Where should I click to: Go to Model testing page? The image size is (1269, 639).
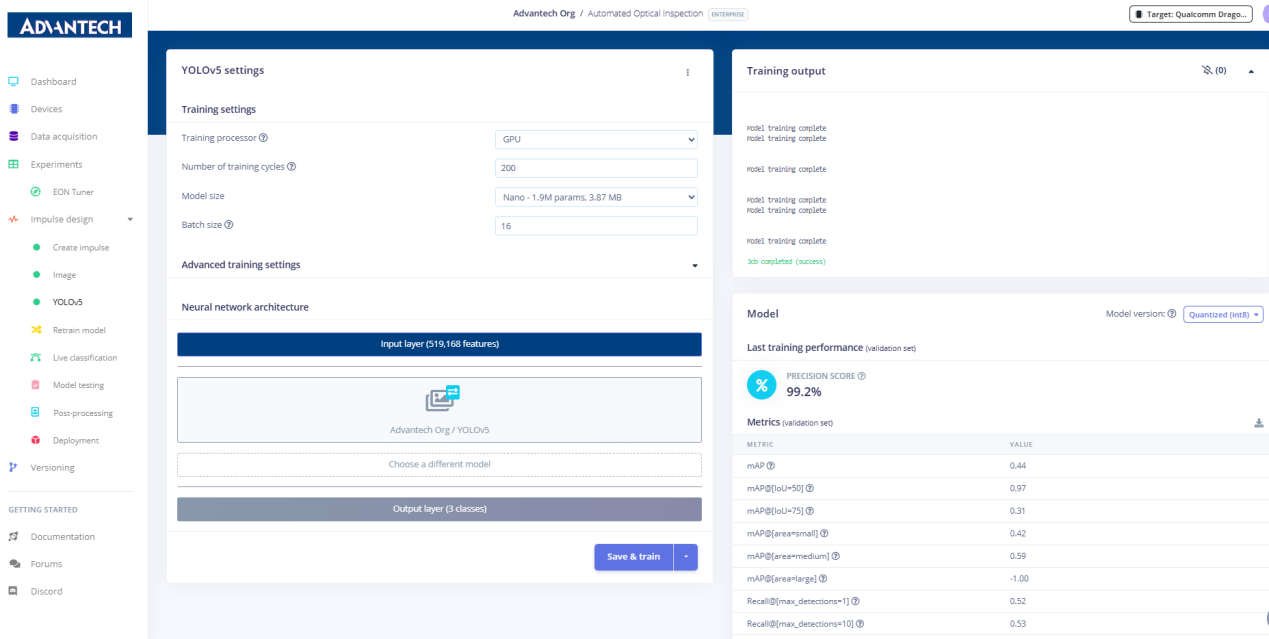click(78, 385)
